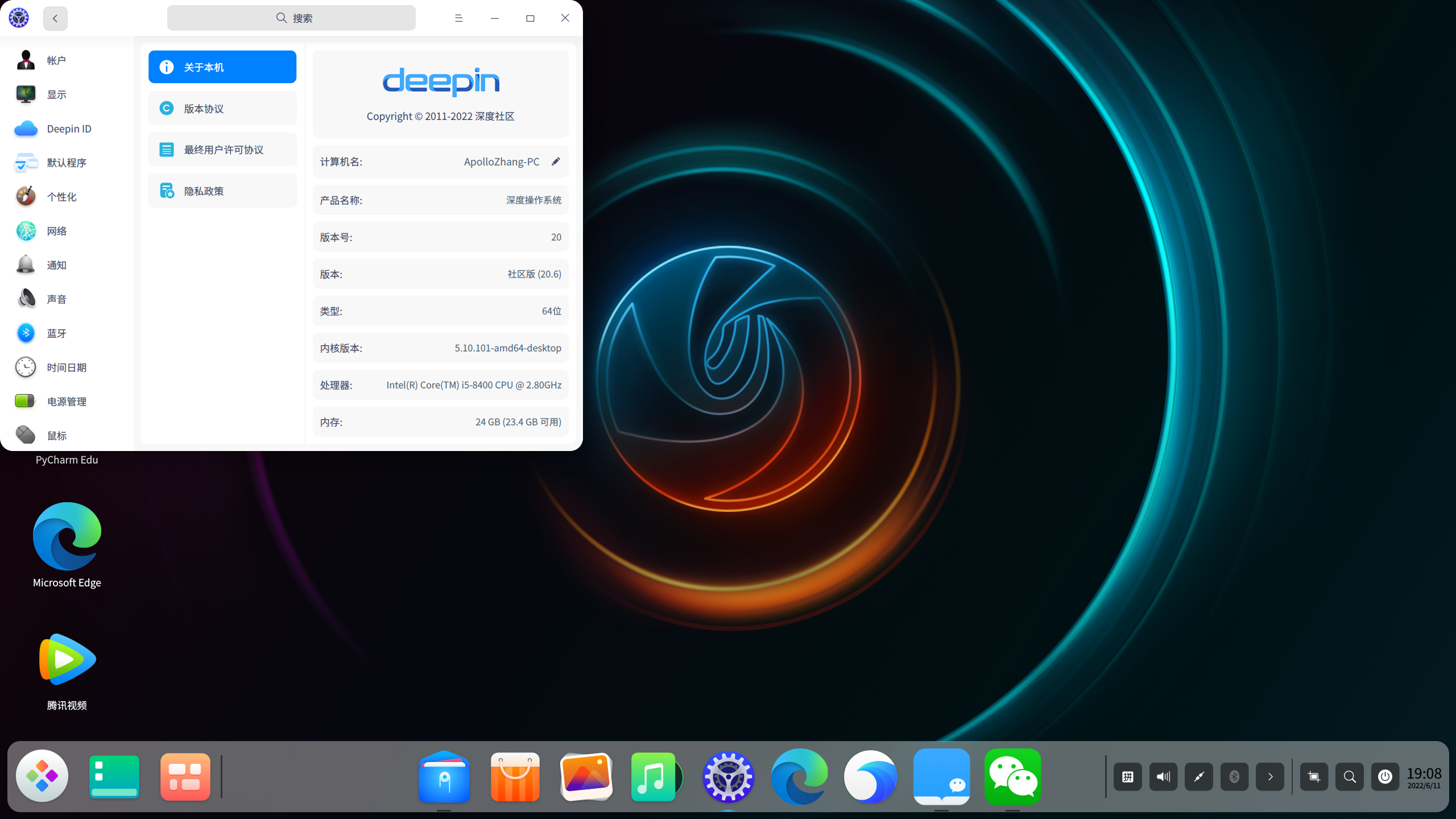
Task: Open the 隐私政策 section
Action: click(x=222, y=191)
